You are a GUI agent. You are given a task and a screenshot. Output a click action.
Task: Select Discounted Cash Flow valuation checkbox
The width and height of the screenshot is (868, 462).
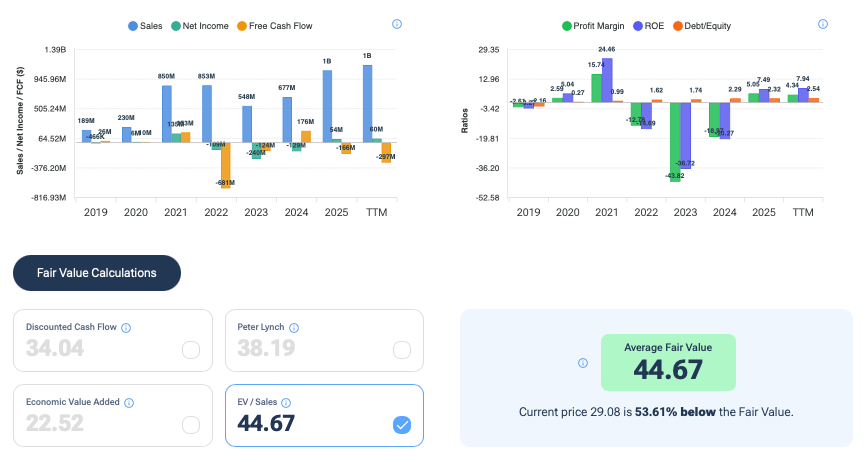point(191,350)
